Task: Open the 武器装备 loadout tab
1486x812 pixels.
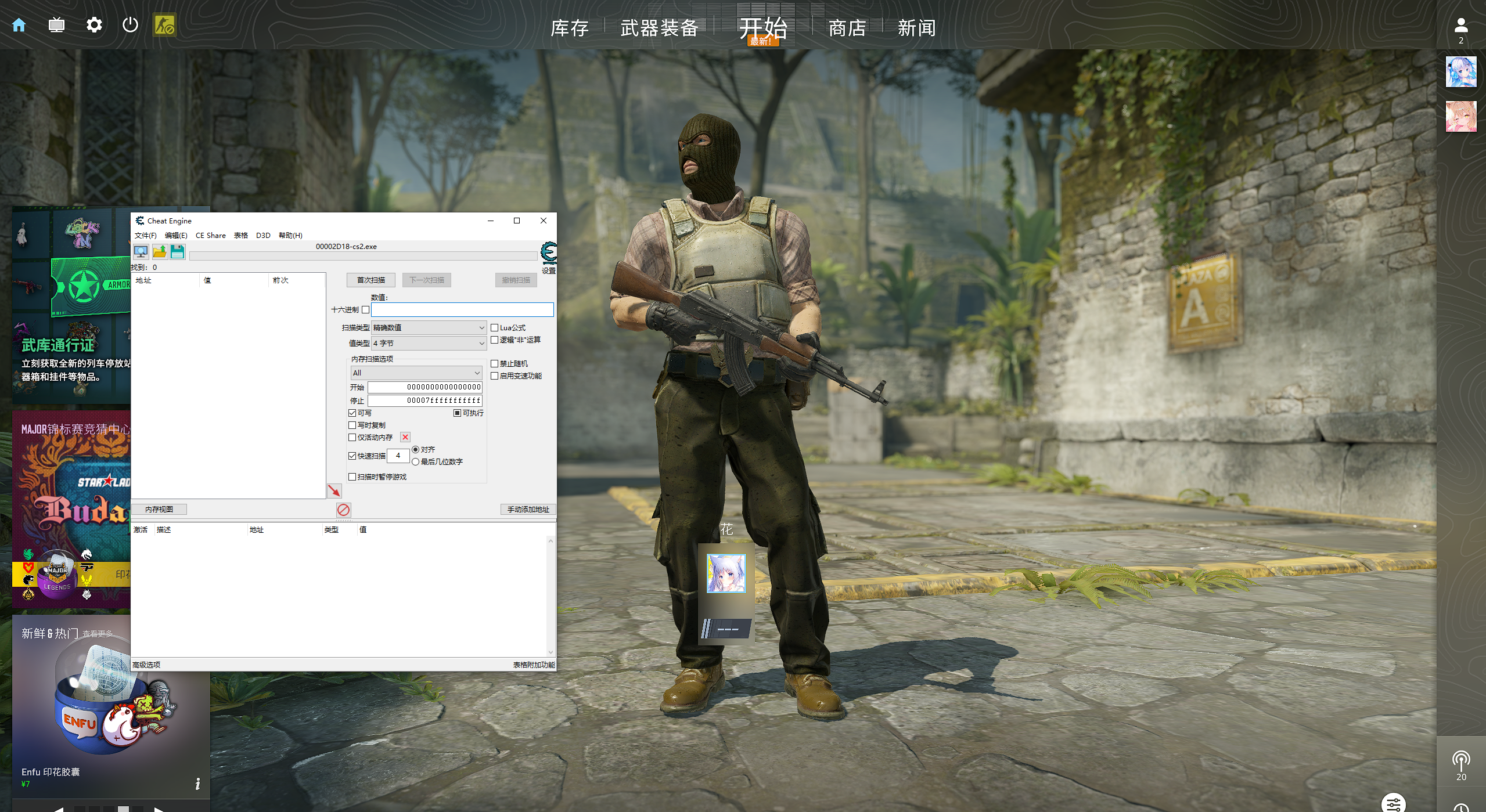Action: click(x=659, y=28)
